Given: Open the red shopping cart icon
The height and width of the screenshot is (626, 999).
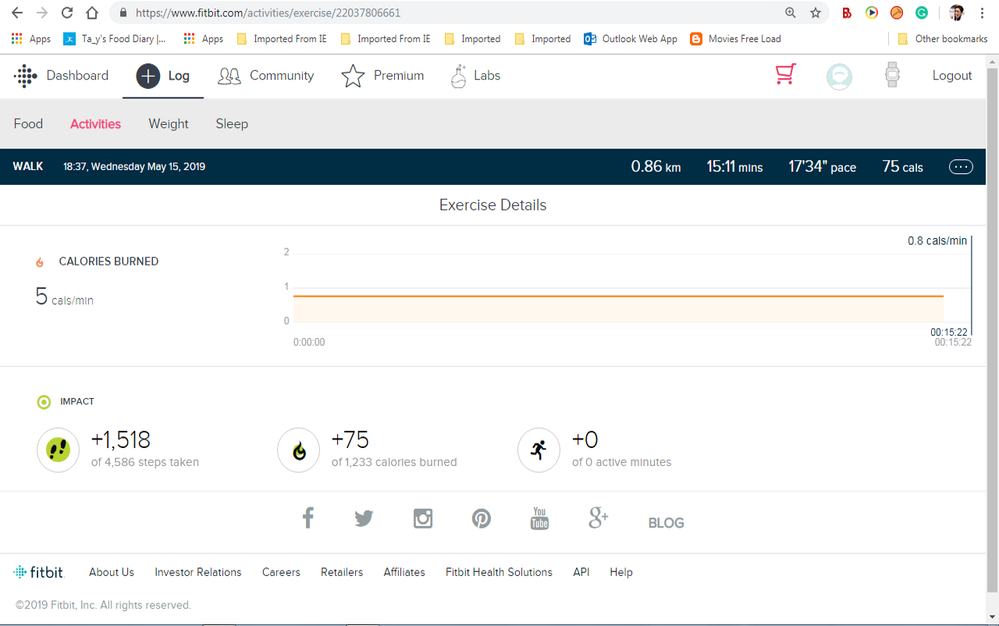Looking at the screenshot, I should click(x=786, y=75).
